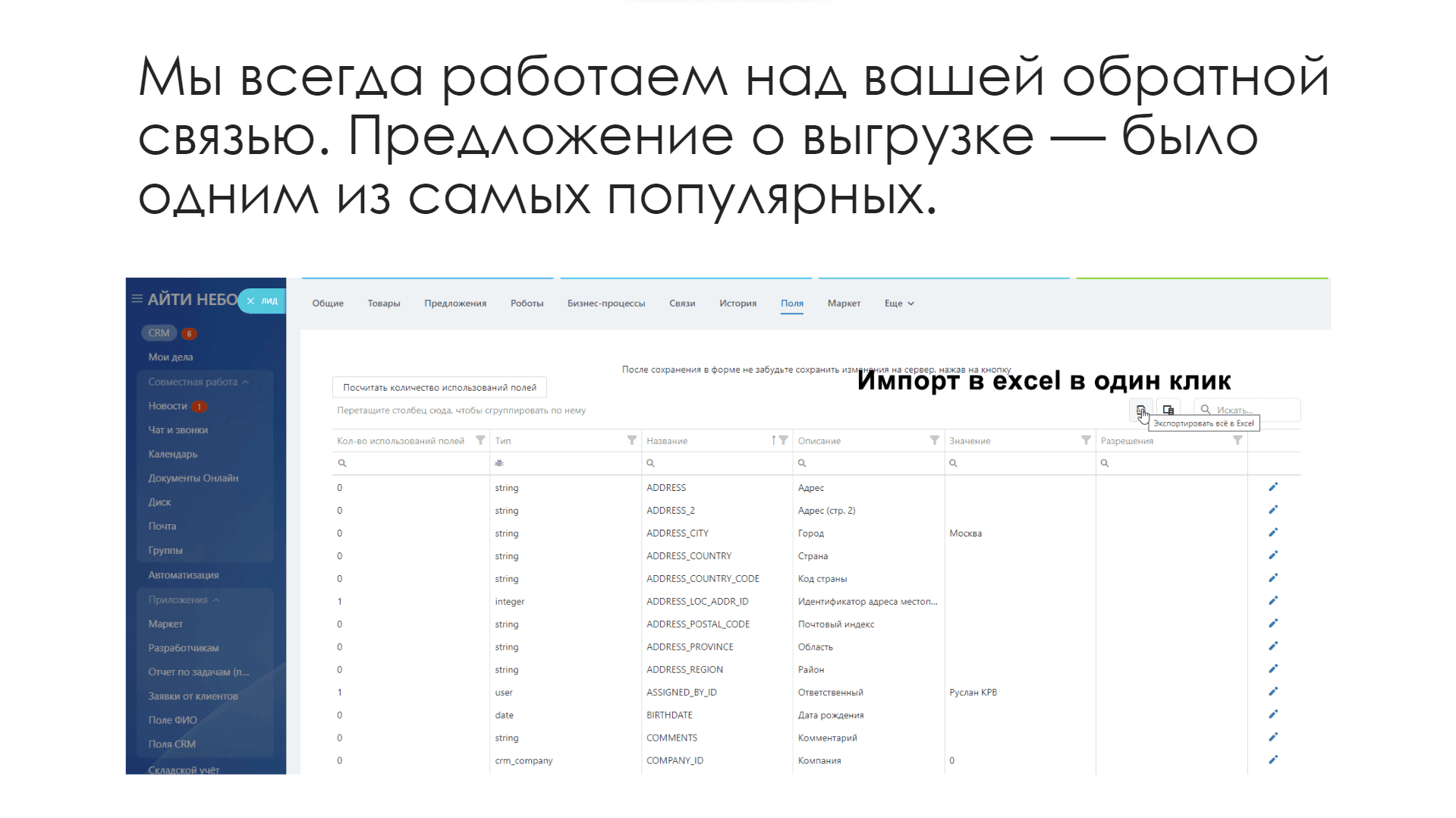Image resolution: width=1456 pixels, height=818 pixels.
Task: Close the ЛИД tab with the X
Action: 250,301
